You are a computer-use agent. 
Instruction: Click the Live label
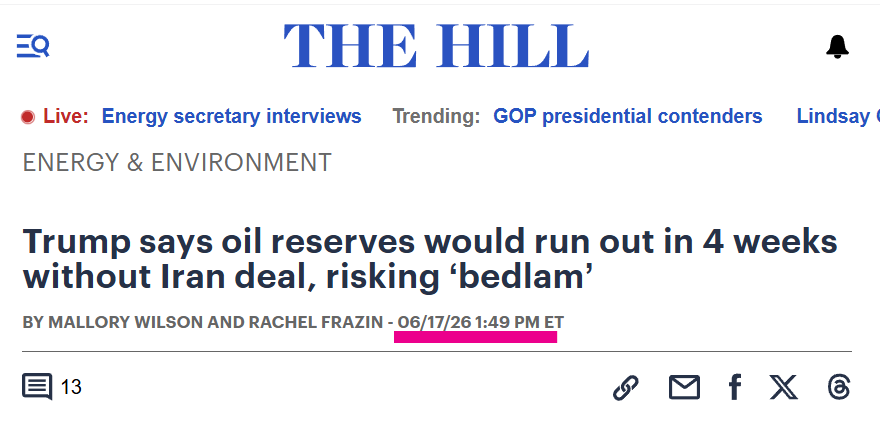(x=66, y=116)
